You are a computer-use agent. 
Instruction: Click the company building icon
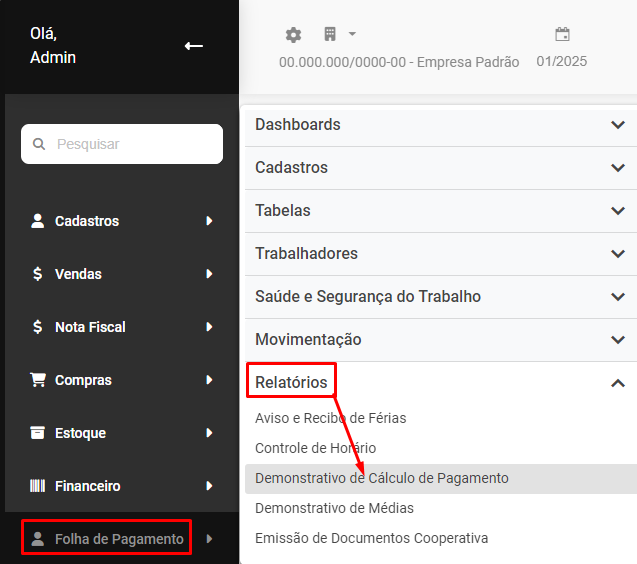point(330,34)
